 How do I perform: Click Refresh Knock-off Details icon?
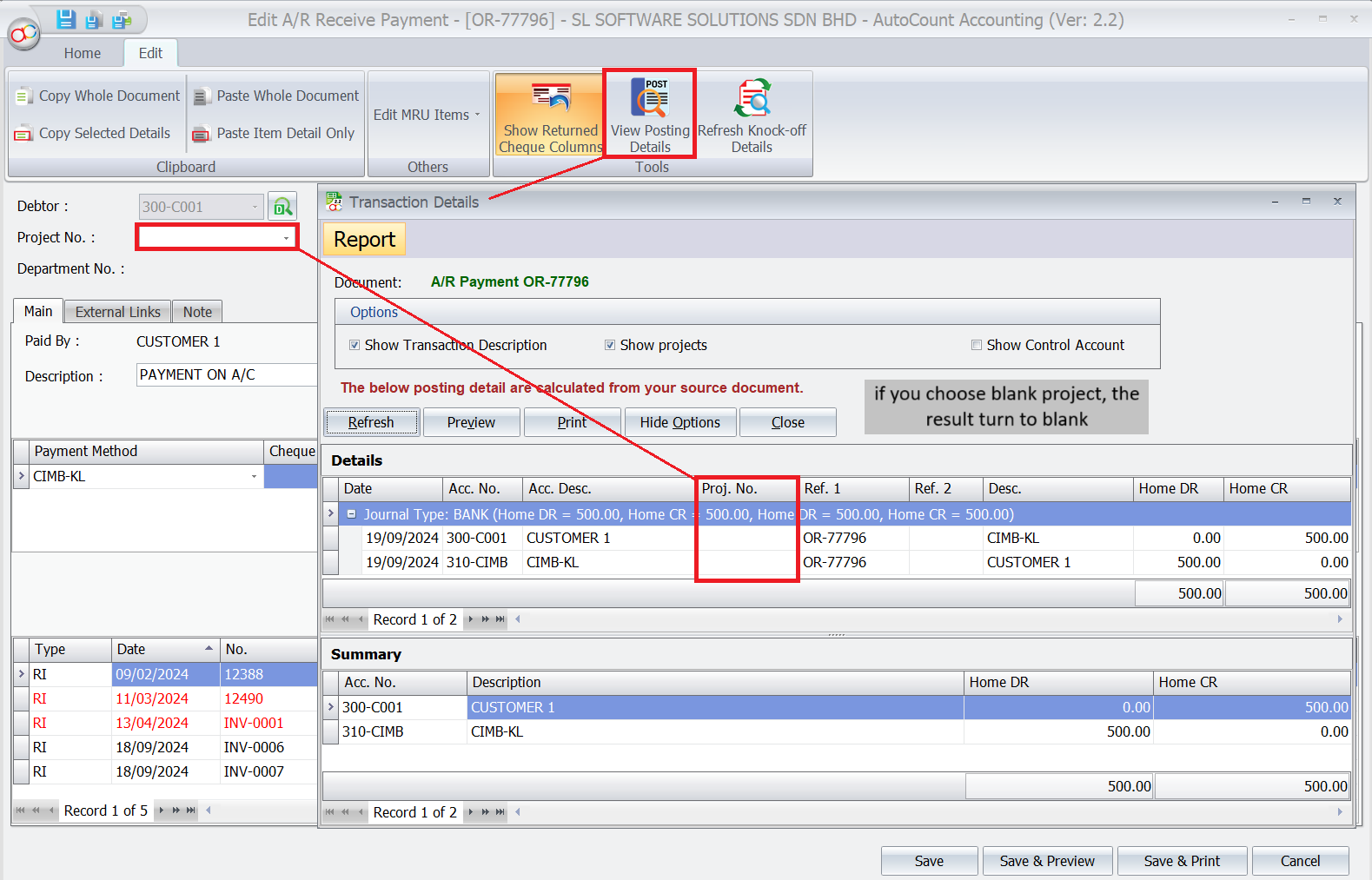[x=752, y=99]
